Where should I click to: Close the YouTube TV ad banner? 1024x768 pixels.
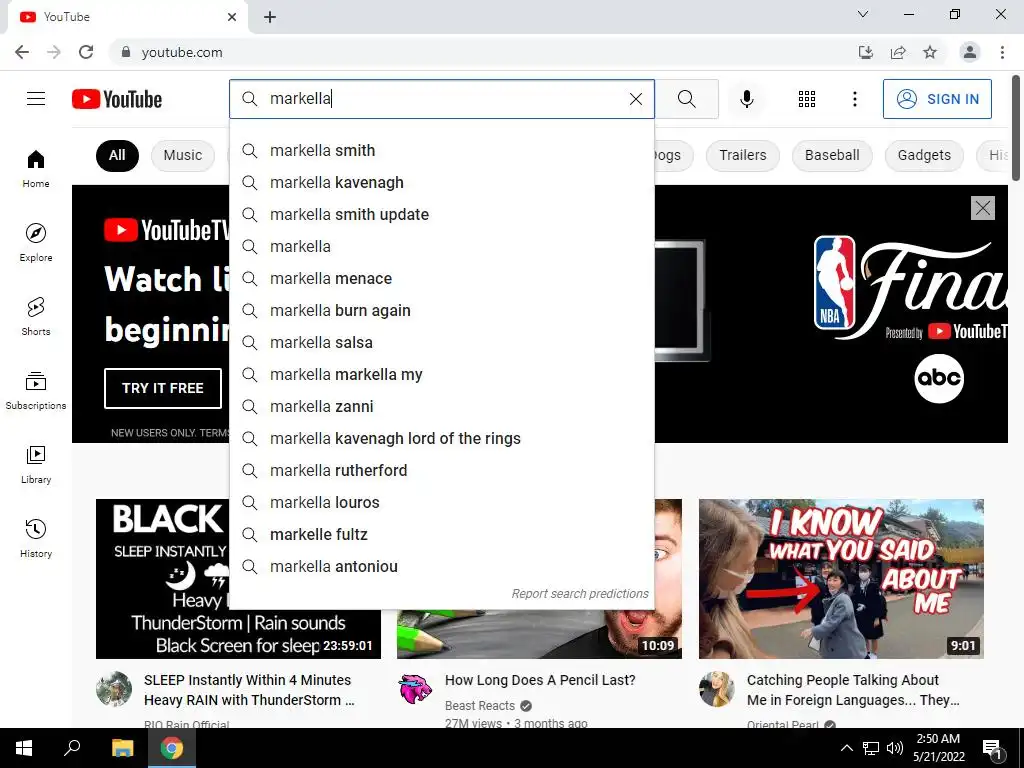coord(983,208)
